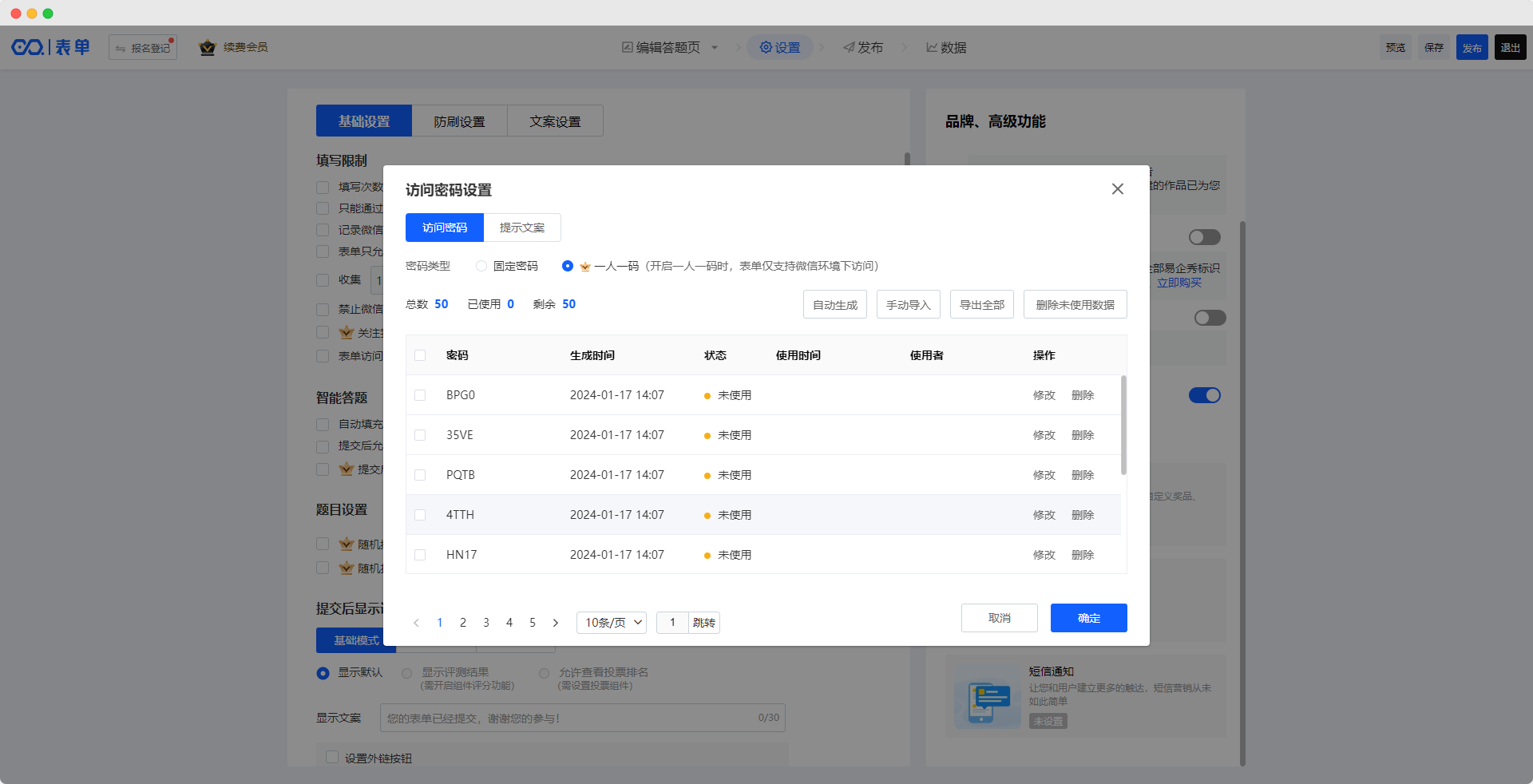Click the gear 设置 step icon
Image resolution: width=1533 pixels, height=784 pixels.
point(766,48)
